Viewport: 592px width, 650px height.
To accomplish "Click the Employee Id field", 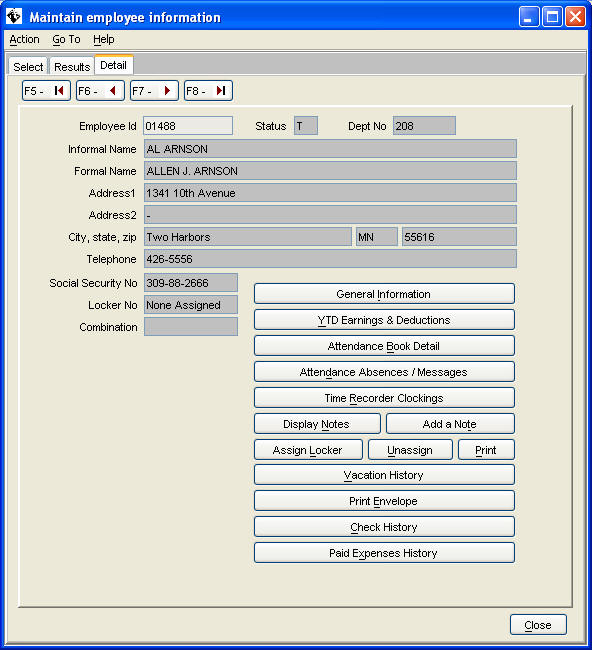I will [188, 126].
